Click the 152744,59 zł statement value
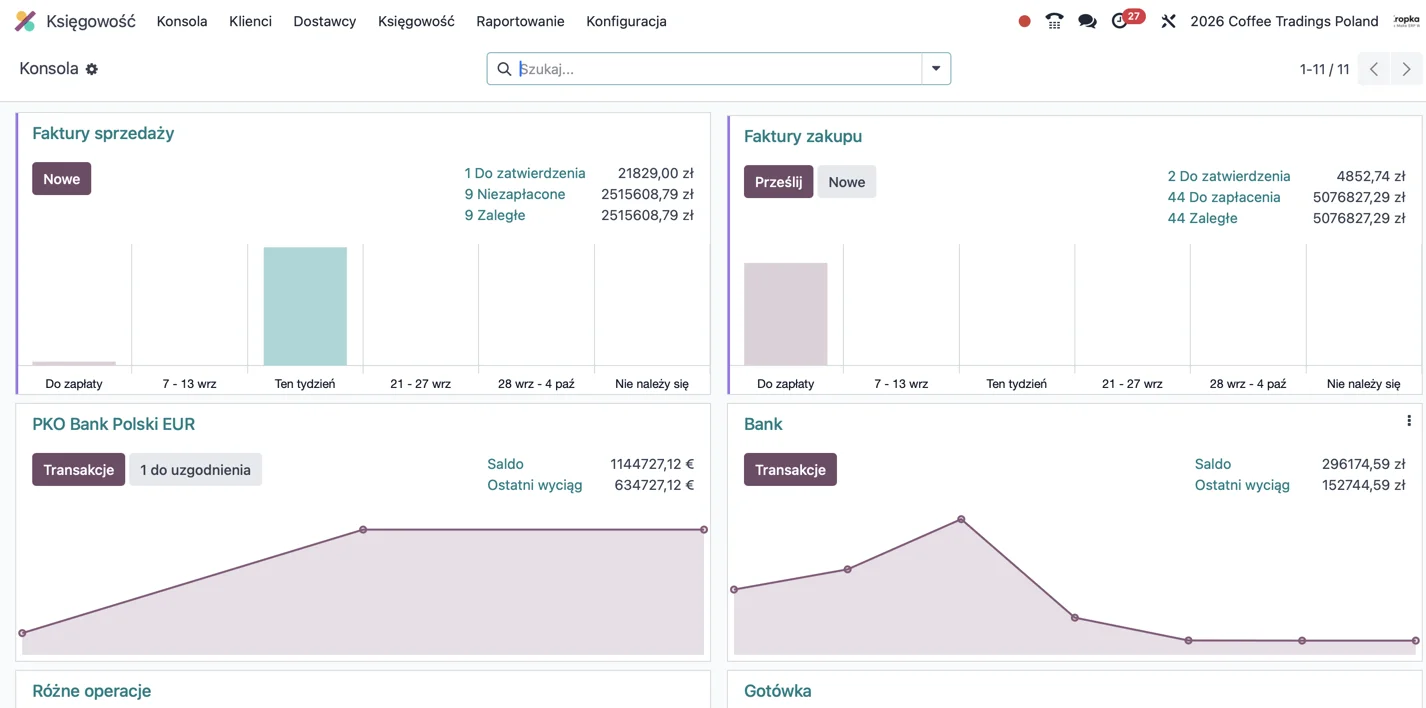The height and width of the screenshot is (708, 1426). 1364,485
